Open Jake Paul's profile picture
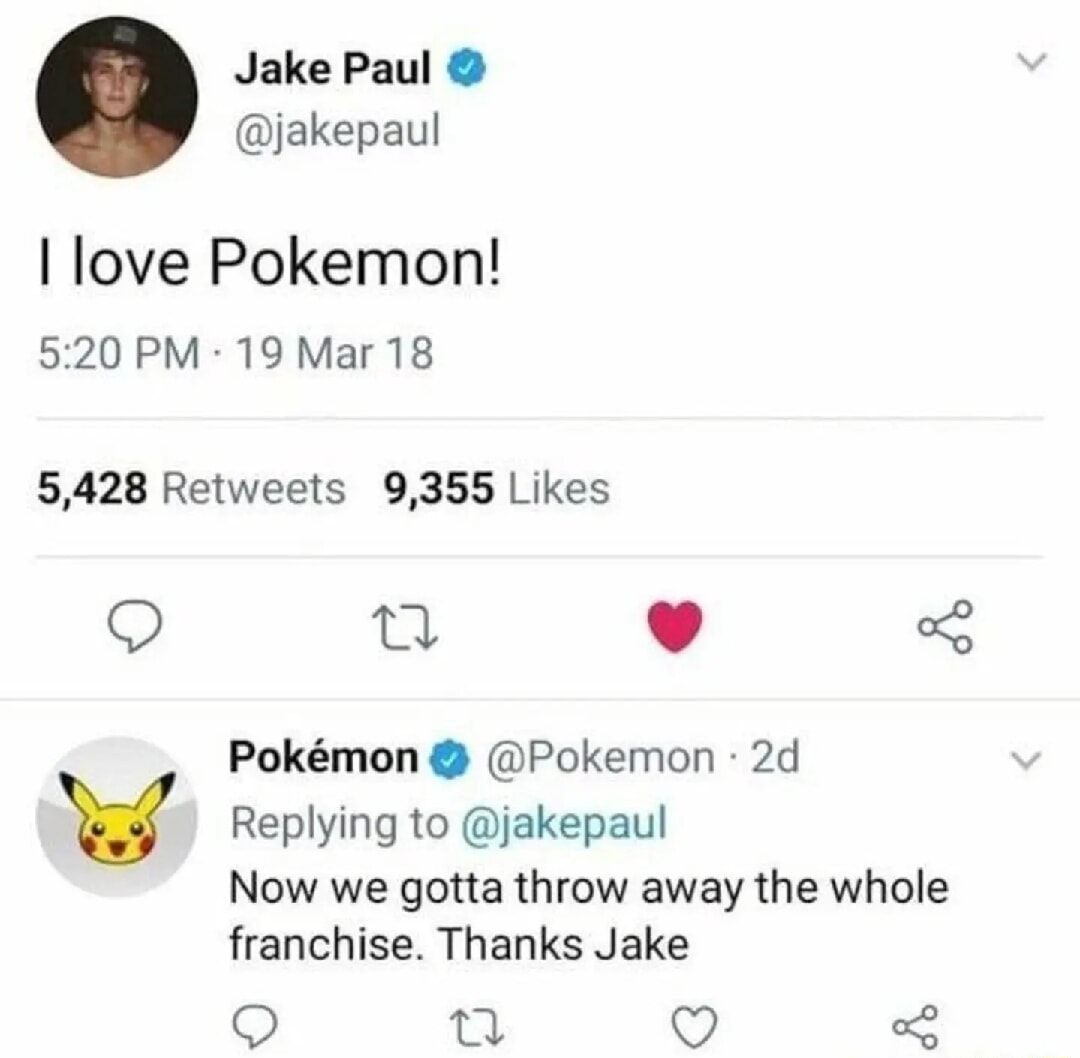 tap(117, 97)
